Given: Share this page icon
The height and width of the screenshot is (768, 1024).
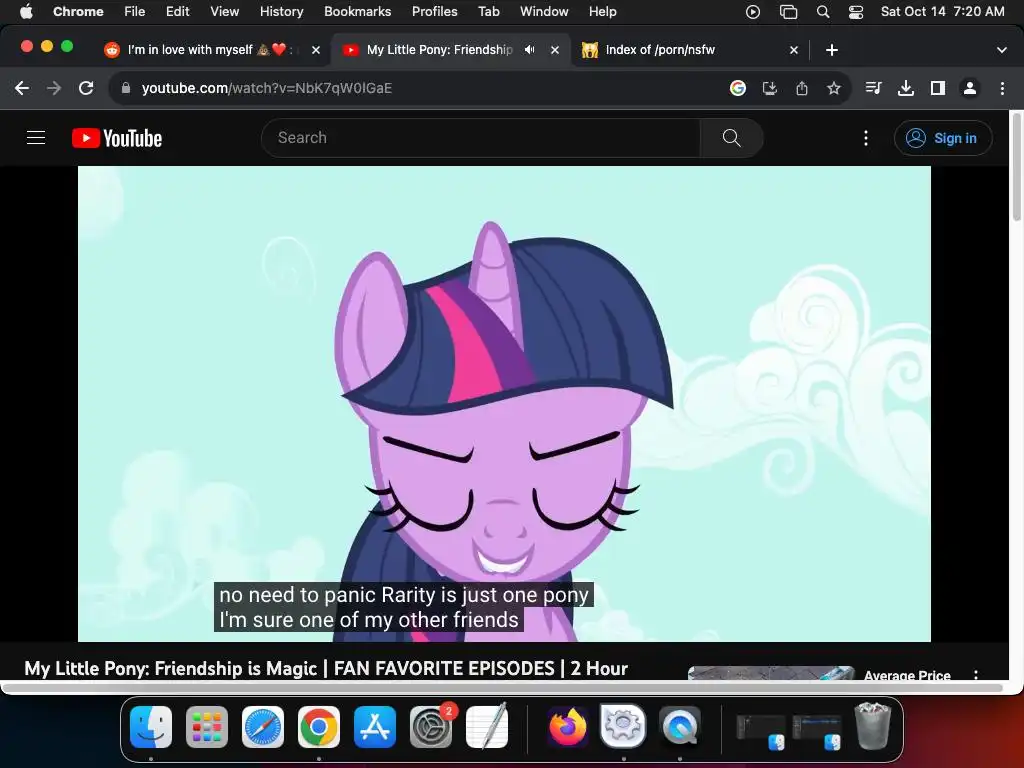Looking at the screenshot, I should click(x=802, y=88).
